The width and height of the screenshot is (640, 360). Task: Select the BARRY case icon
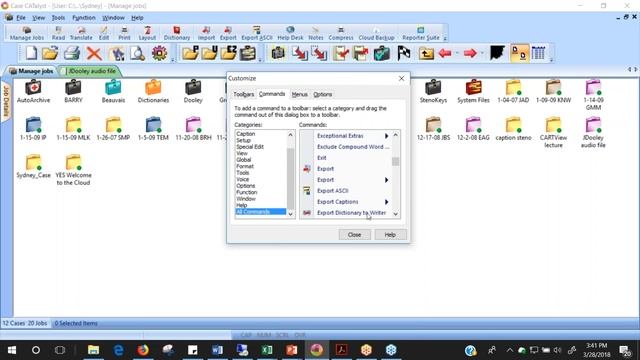(73, 91)
